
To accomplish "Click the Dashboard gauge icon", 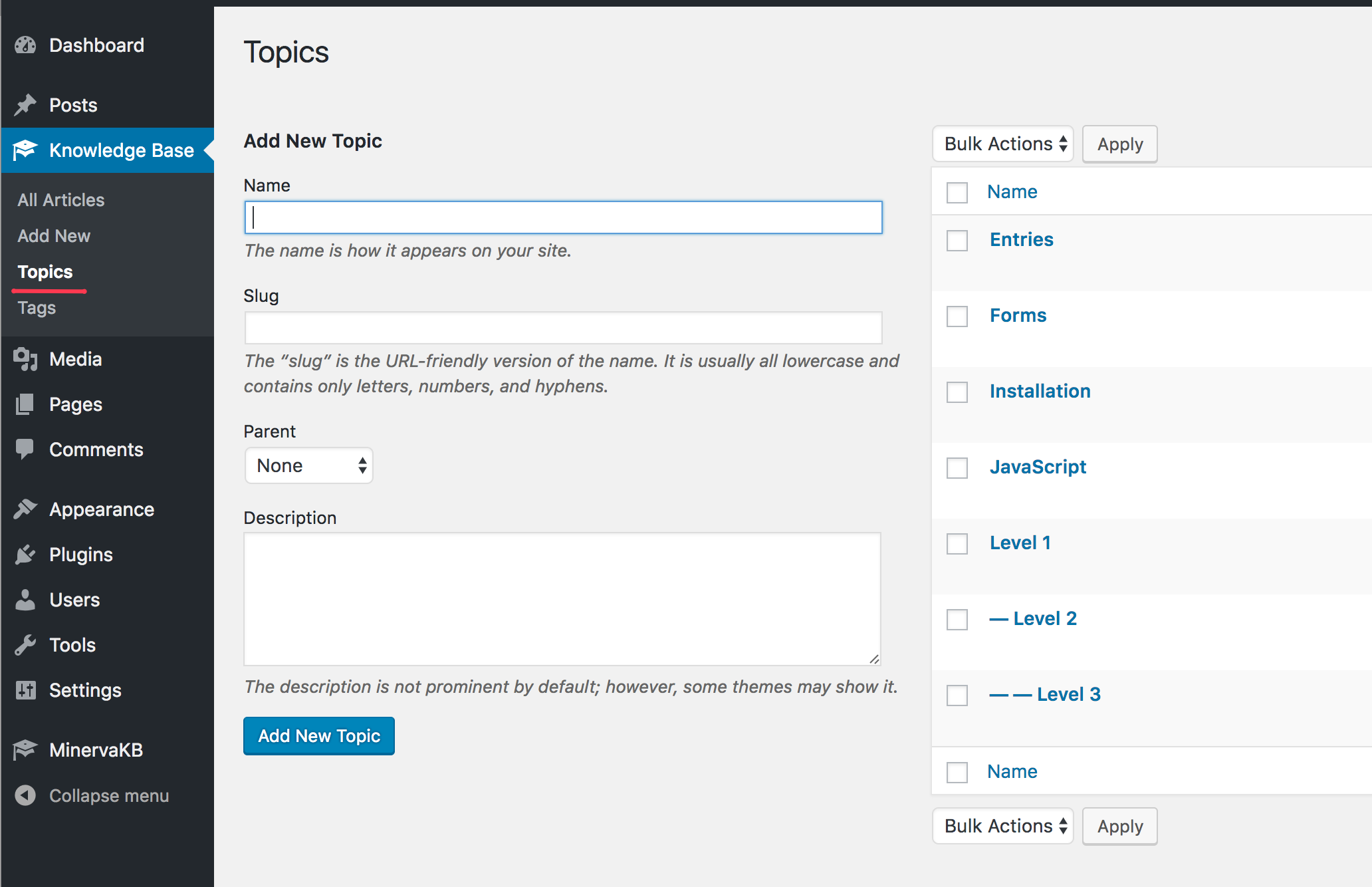I will pyautogui.click(x=25, y=45).
